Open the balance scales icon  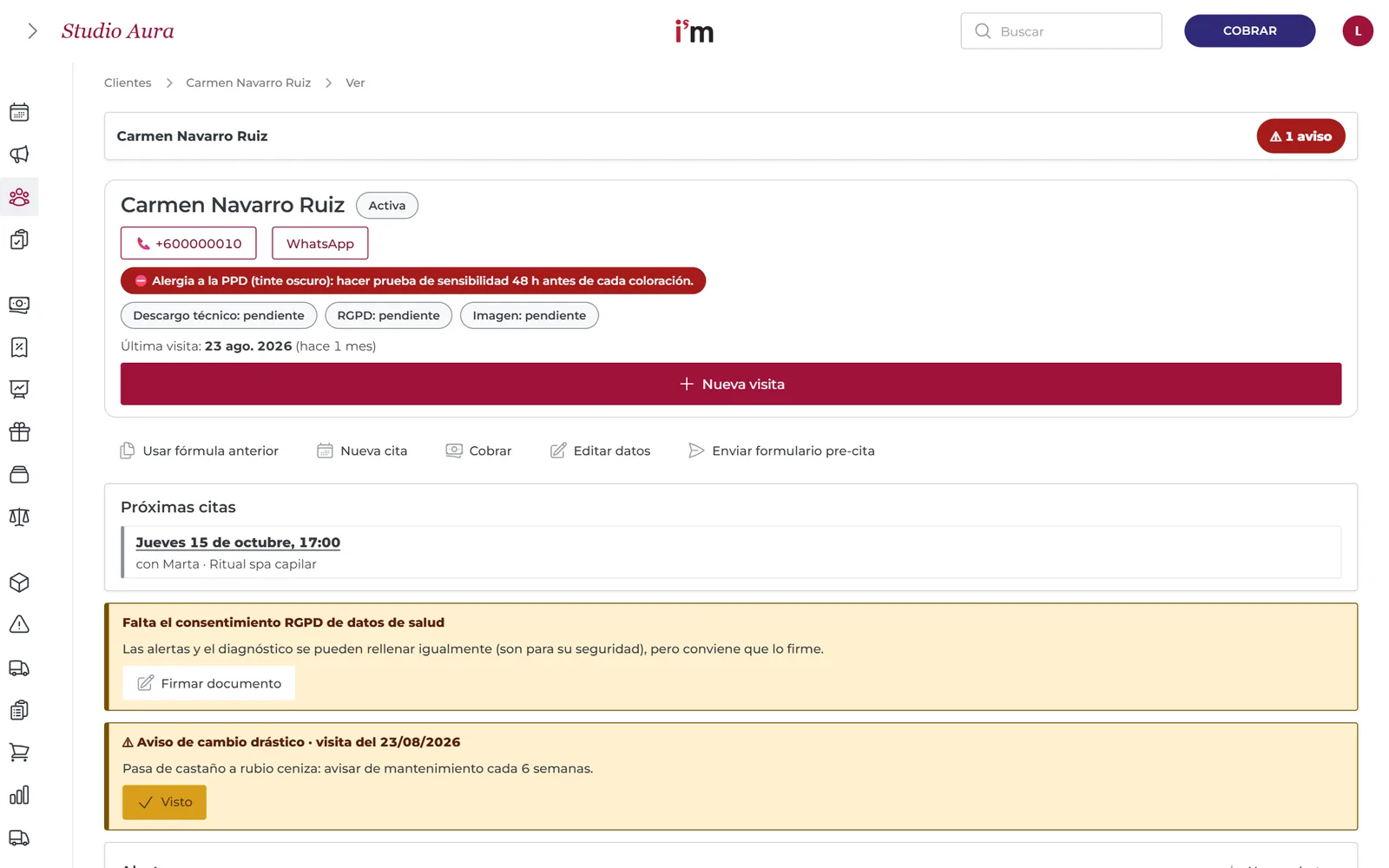point(19,516)
